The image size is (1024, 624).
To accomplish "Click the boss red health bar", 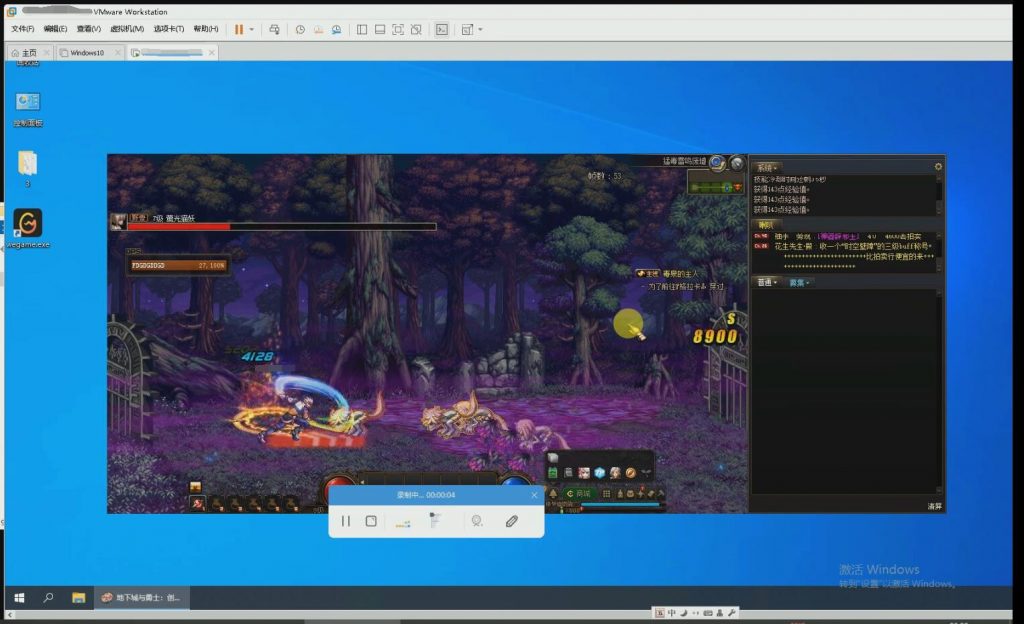I will [282, 226].
